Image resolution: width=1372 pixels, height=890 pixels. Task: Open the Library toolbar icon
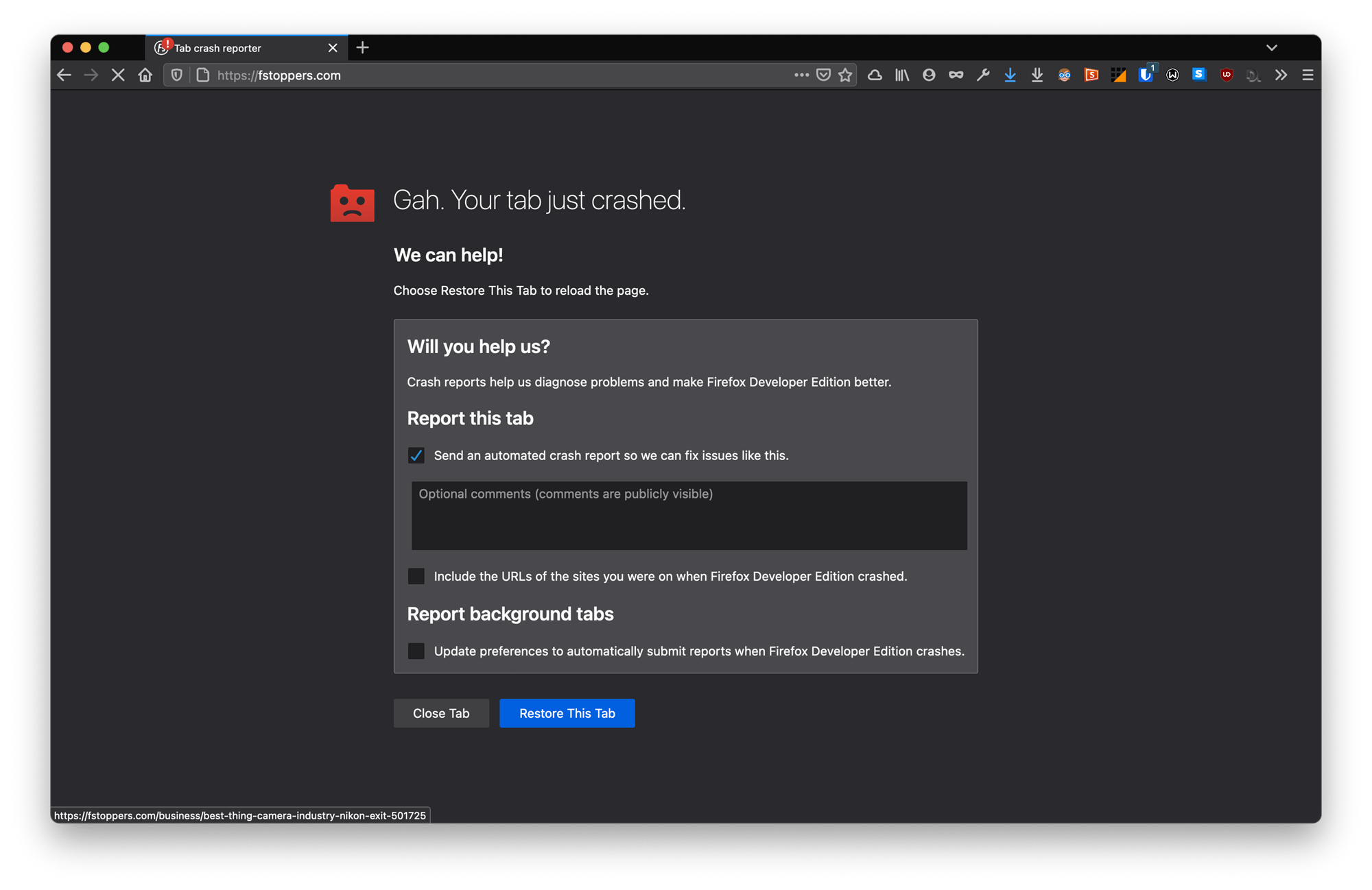pos(901,75)
